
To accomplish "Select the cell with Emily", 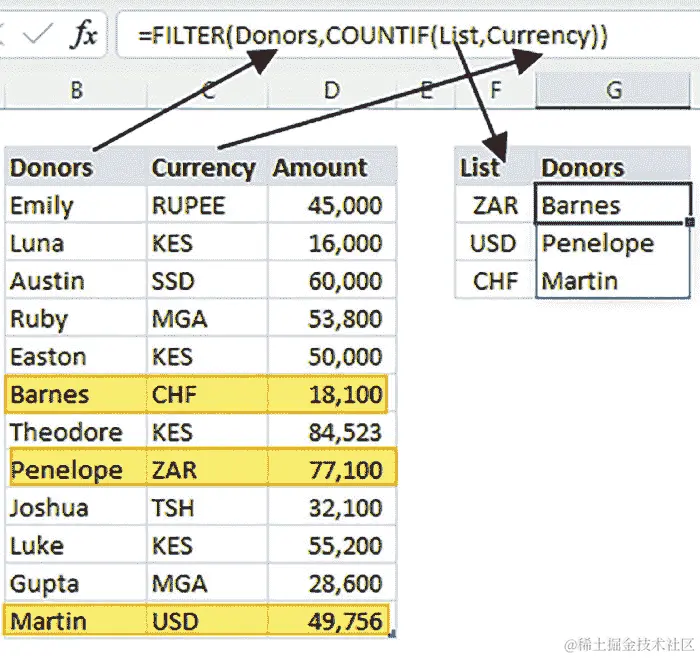I will pos(76,205).
